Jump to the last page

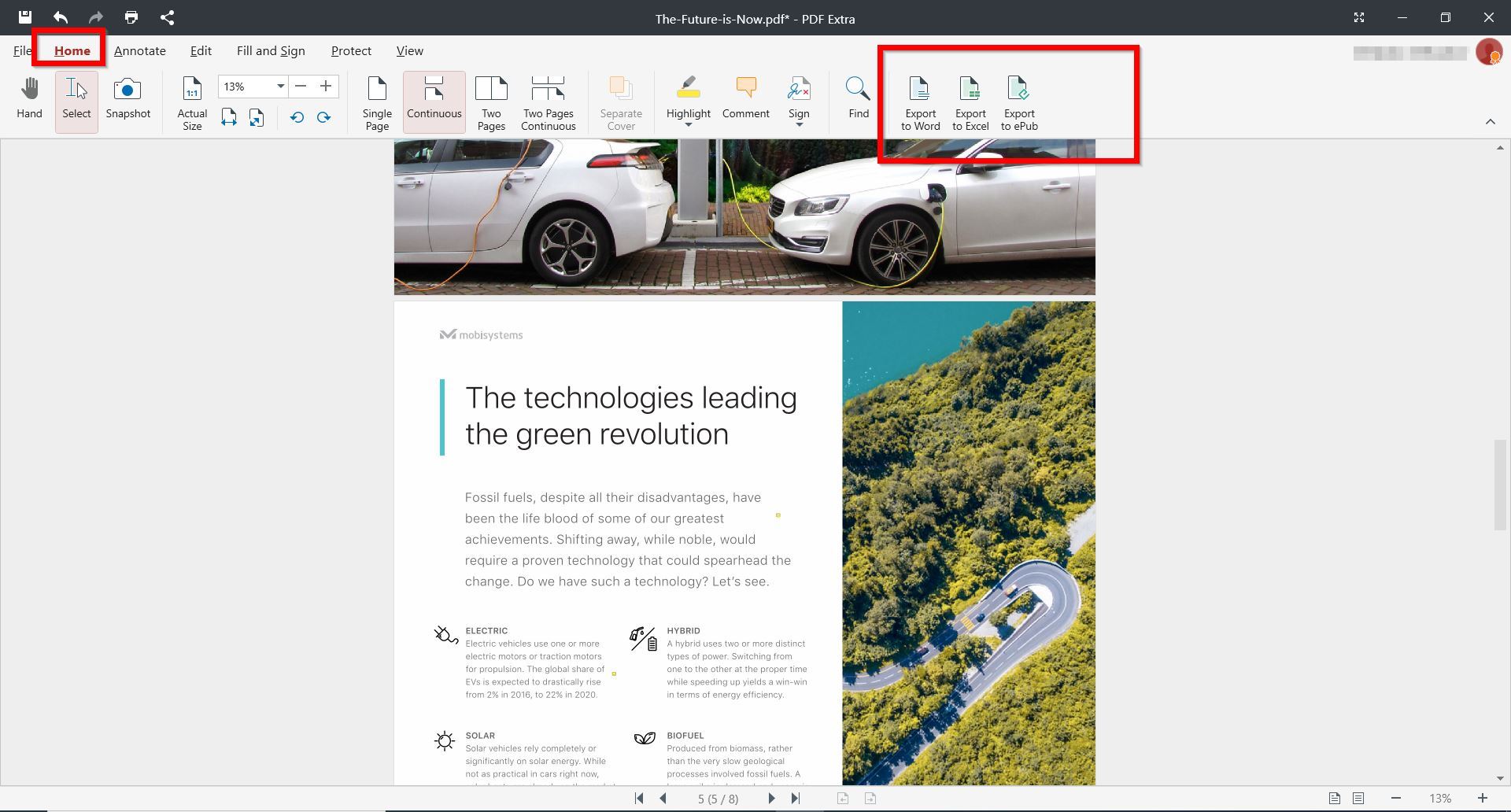tap(796, 799)
